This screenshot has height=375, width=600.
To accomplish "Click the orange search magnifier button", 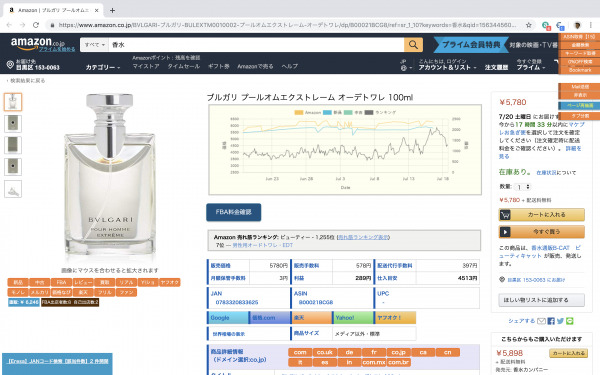I will point(413,45).
